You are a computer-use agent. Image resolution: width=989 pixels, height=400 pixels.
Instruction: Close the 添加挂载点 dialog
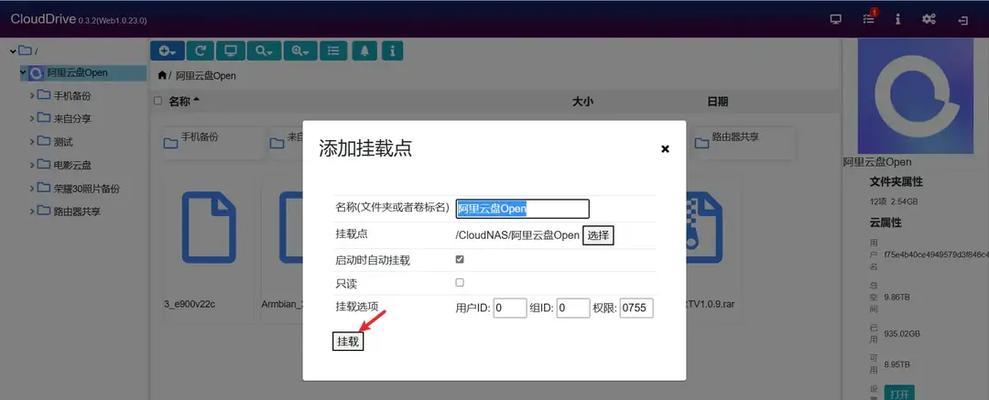click(665, 149)
